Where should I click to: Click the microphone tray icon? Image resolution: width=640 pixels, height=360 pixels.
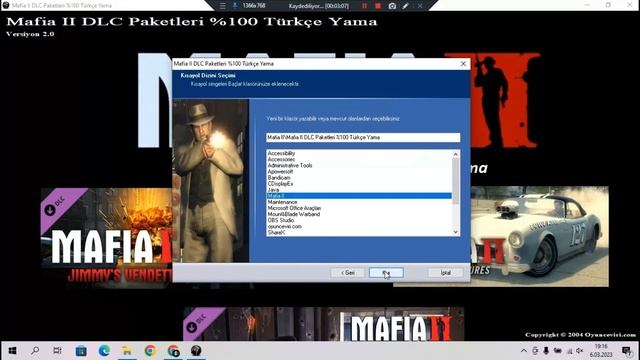click(x=546, y=351)
